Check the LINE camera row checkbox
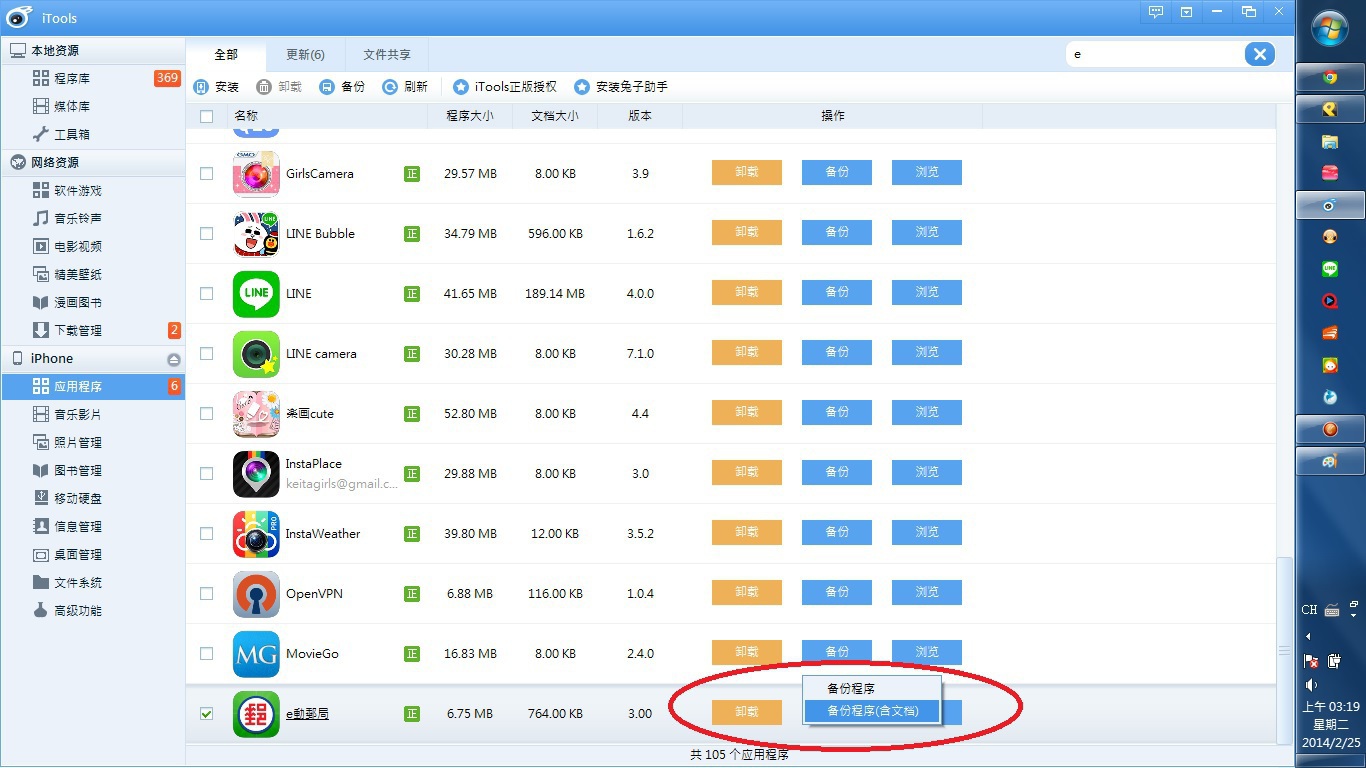1366x768 pixels. pos(207,353)
